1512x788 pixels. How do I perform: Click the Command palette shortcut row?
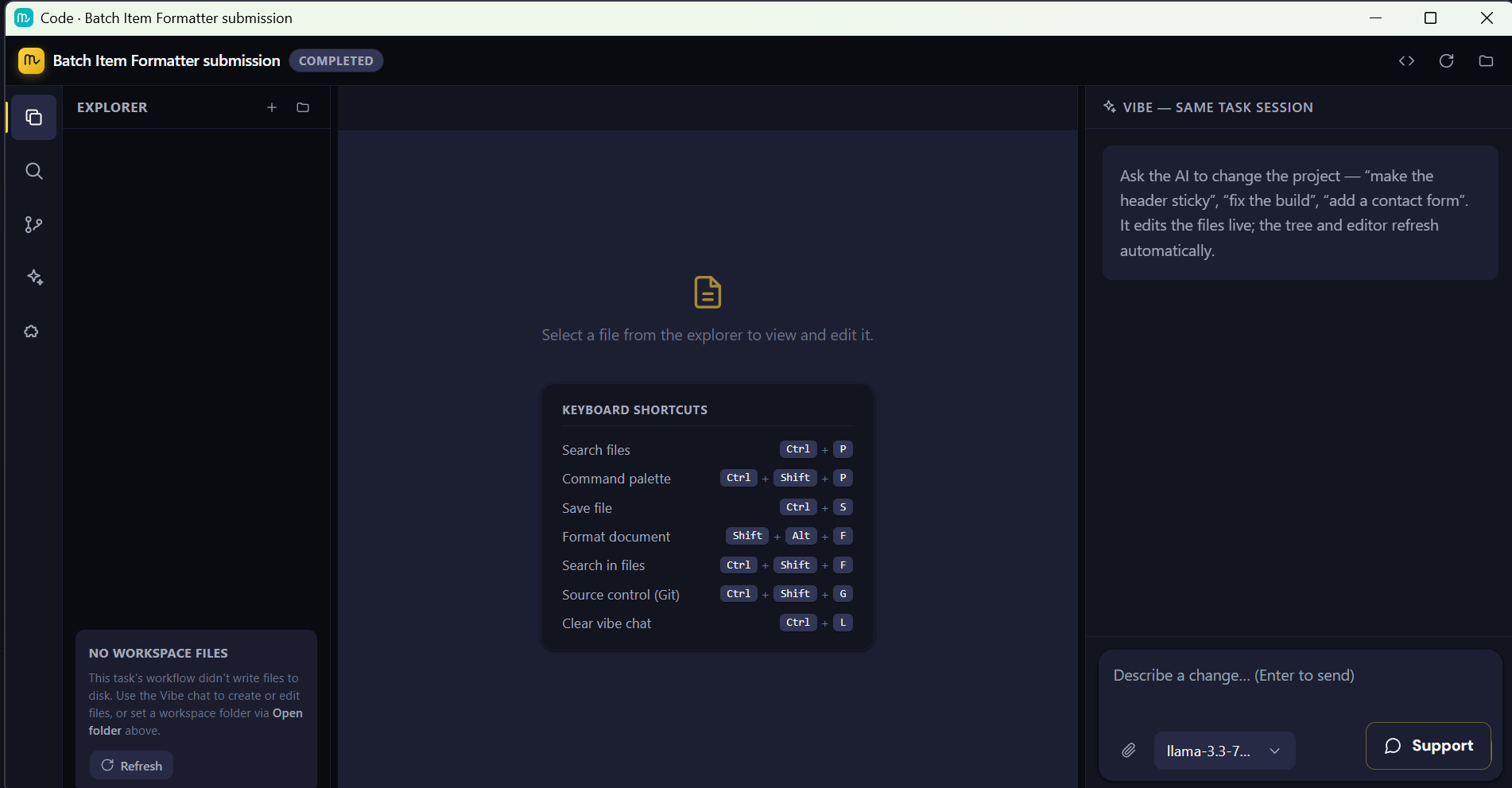pyautogui.click(x=707, y=478)
